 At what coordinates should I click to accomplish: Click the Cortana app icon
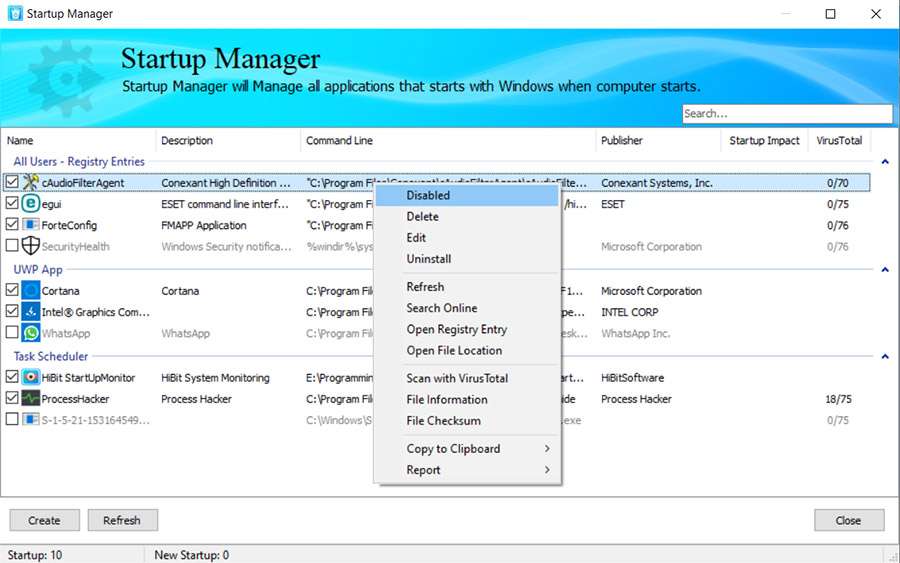point(30,291)
